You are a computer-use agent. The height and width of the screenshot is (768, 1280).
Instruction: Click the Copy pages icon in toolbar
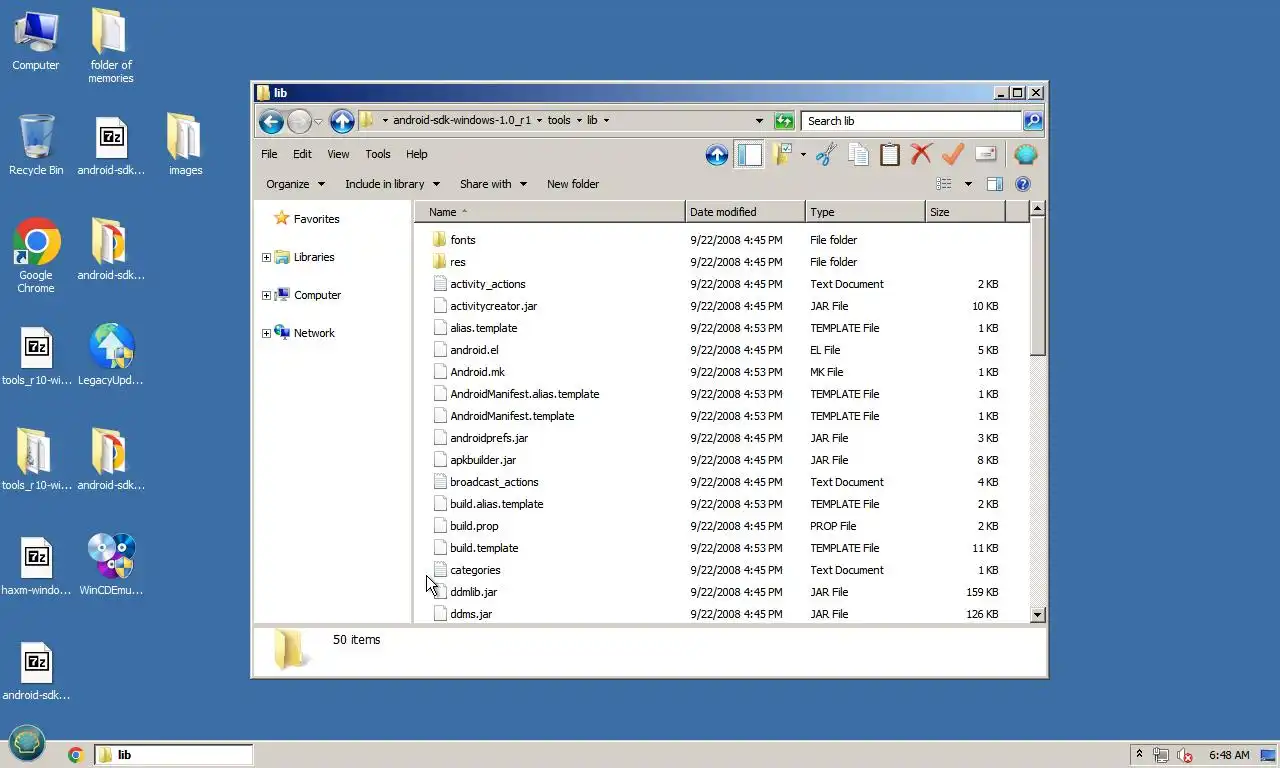point(858,155)
